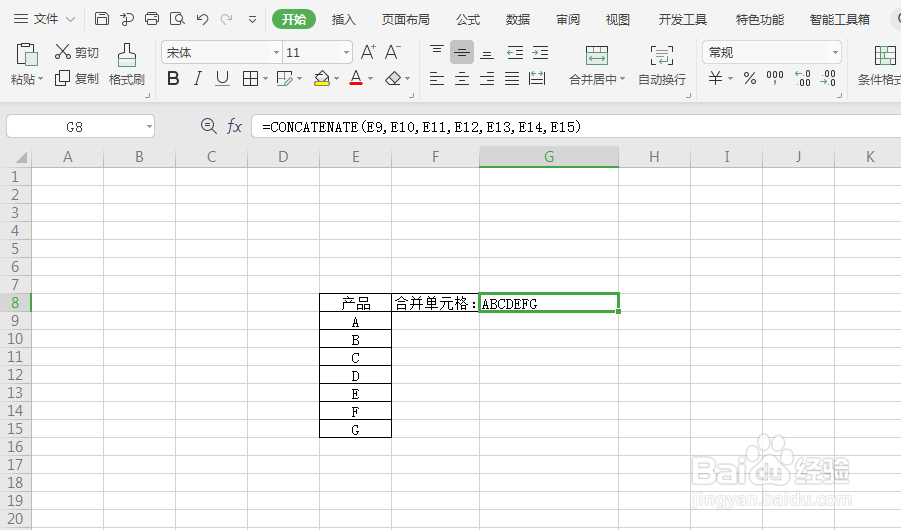Image resolution: width=901 pixels, height=530 pixels.
Task: Apply cell borders icon
Action: [250, 78]
